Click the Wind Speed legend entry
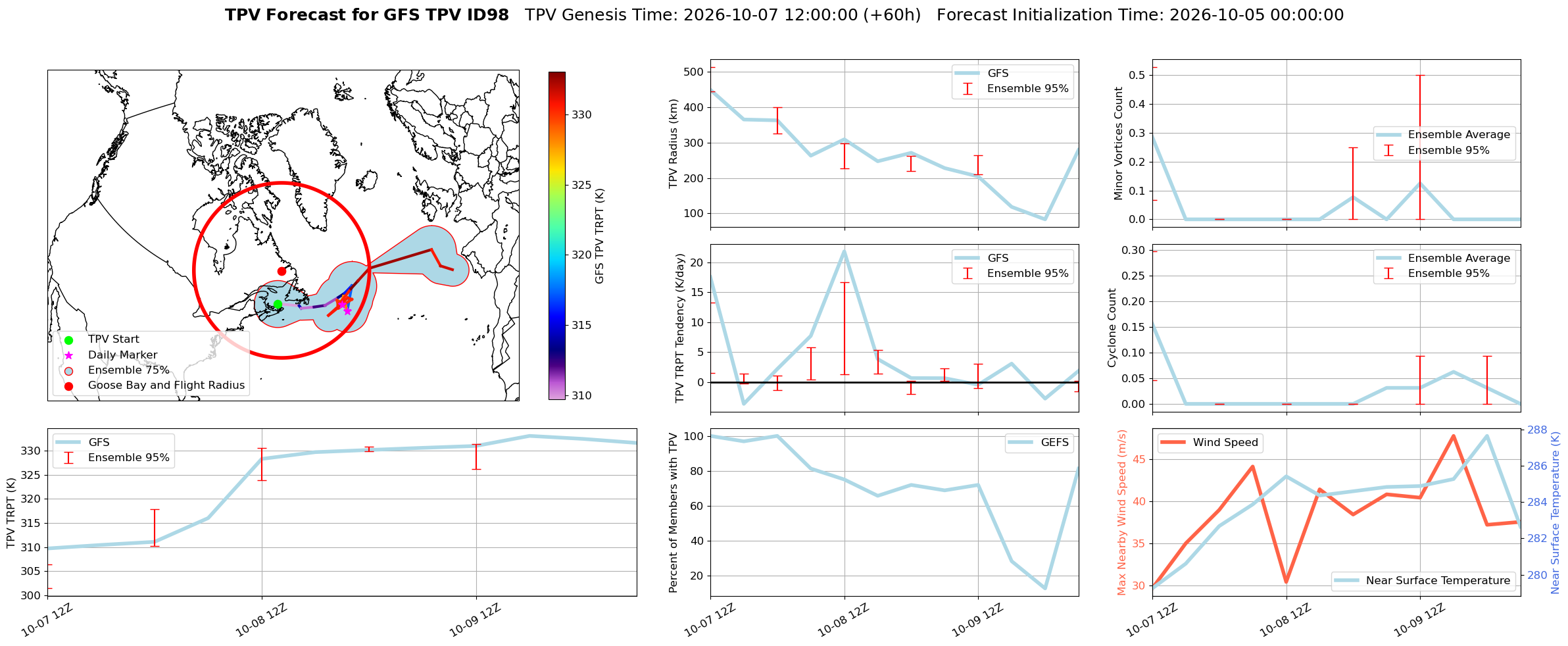1568x646 pixels. pyautogui.click(x=1210, y=443)
